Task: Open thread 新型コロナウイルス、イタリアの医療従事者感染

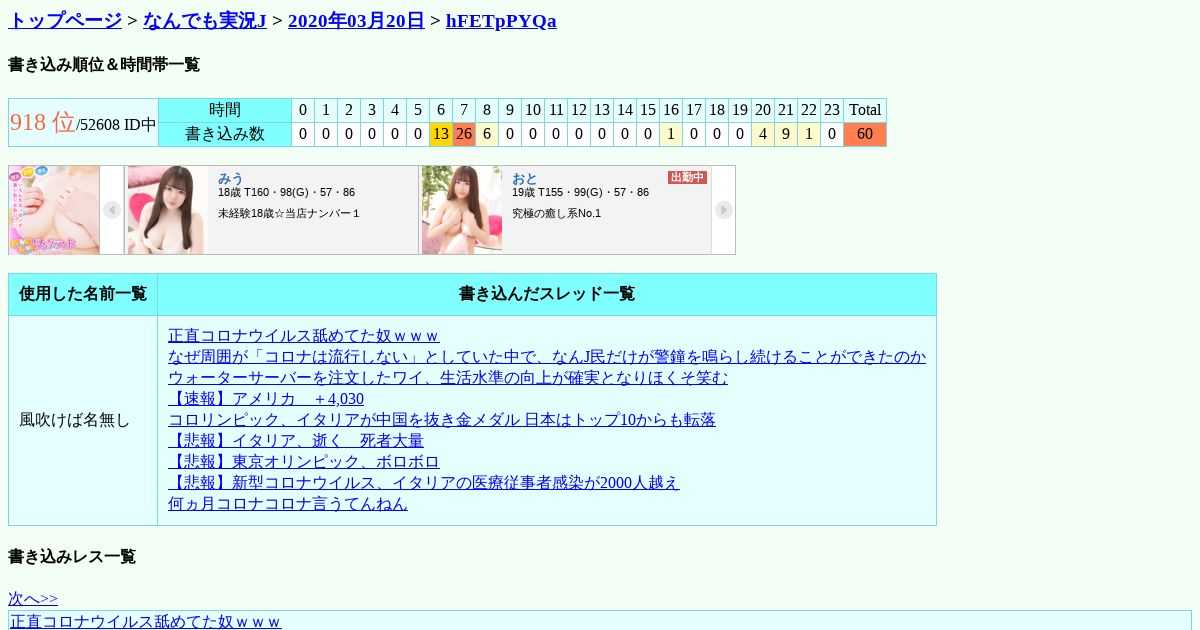Action: click(x=424, y=483)
